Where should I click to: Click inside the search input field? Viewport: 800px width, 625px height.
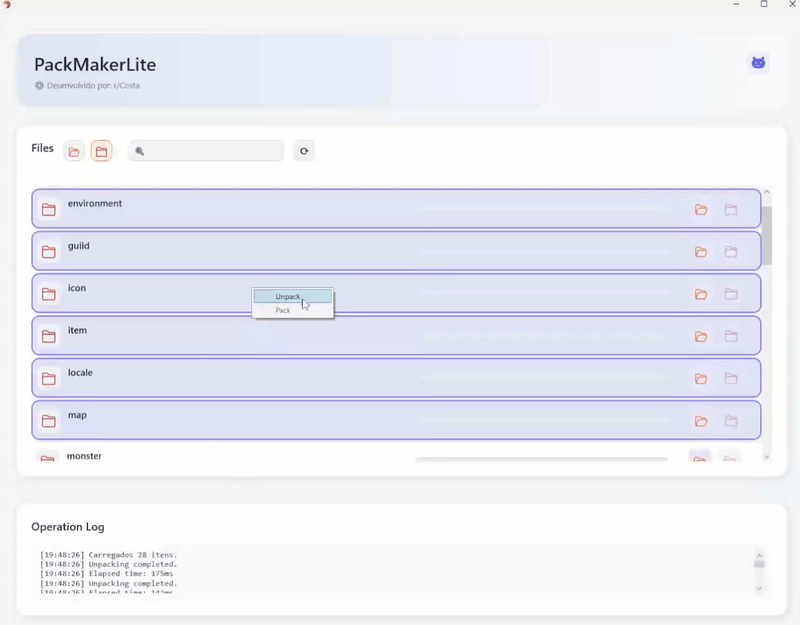[205, 150]
